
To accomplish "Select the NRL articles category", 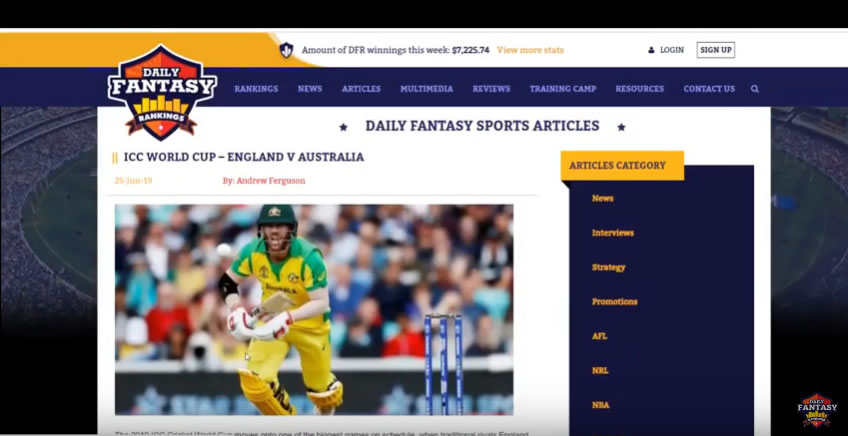I will pyautogui.click(x=600, y=371).
